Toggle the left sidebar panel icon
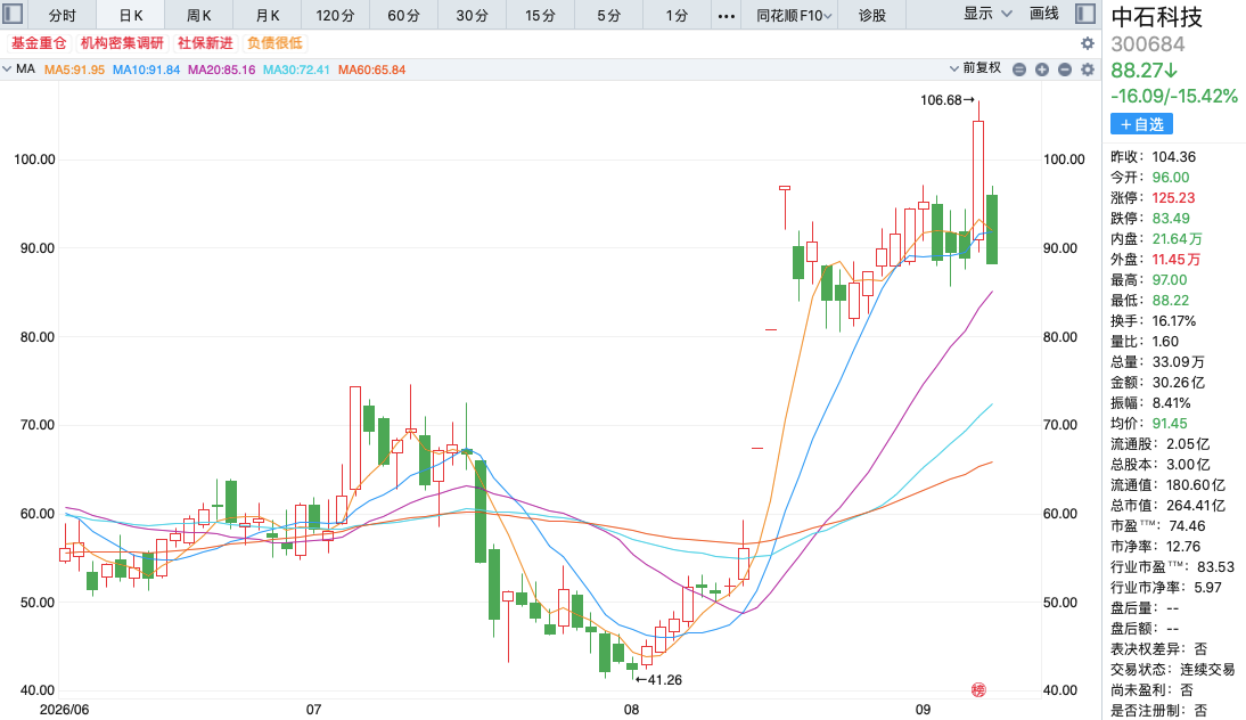The width and height of the screenshot is (1246, 720). (15, 14)
